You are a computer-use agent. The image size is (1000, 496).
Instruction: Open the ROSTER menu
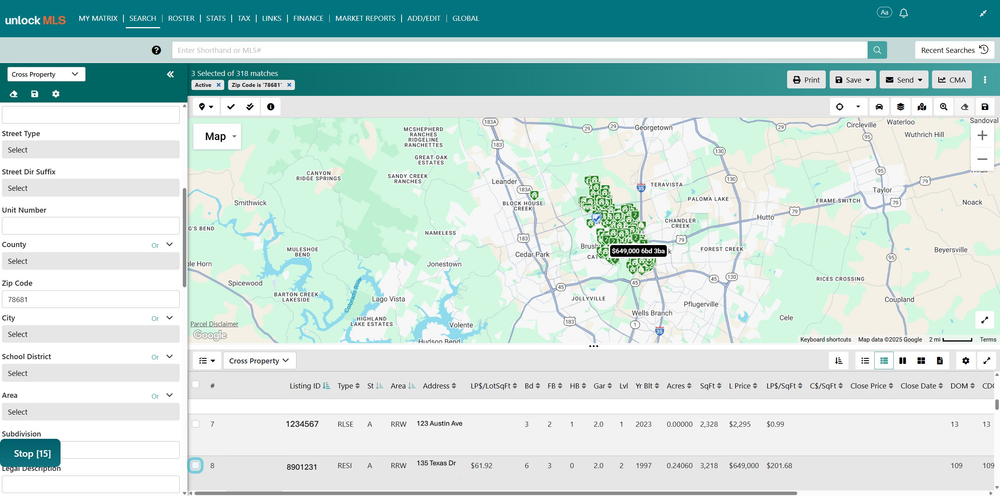coord(181,18)
